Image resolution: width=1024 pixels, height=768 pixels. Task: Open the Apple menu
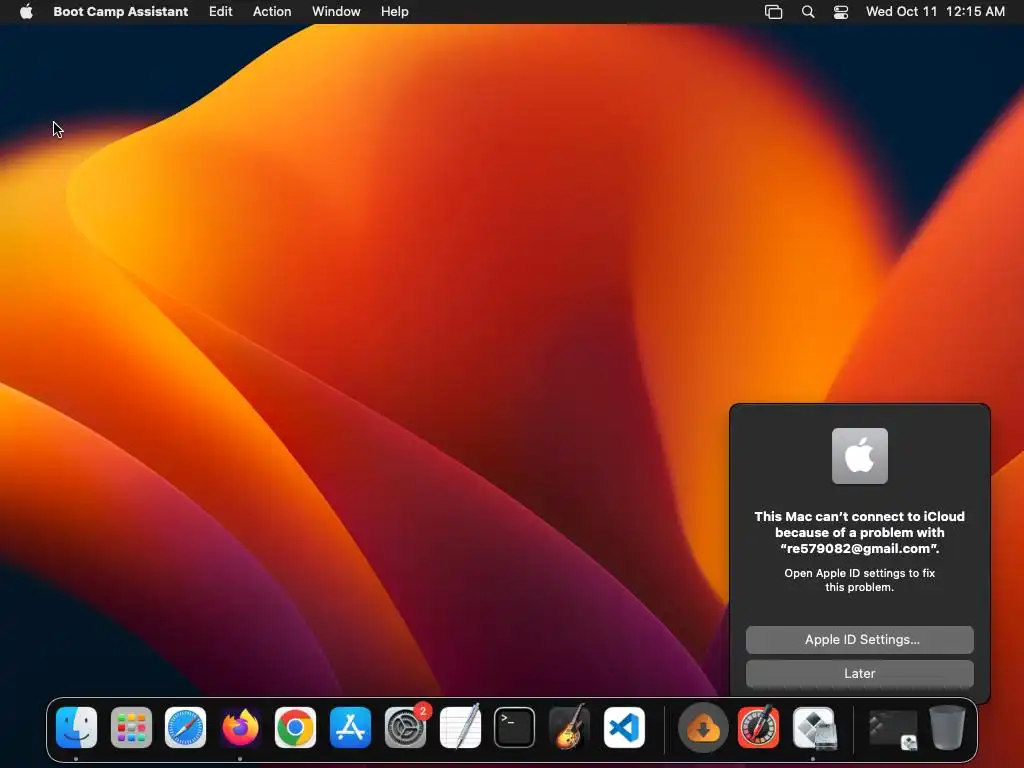(26, 12)
